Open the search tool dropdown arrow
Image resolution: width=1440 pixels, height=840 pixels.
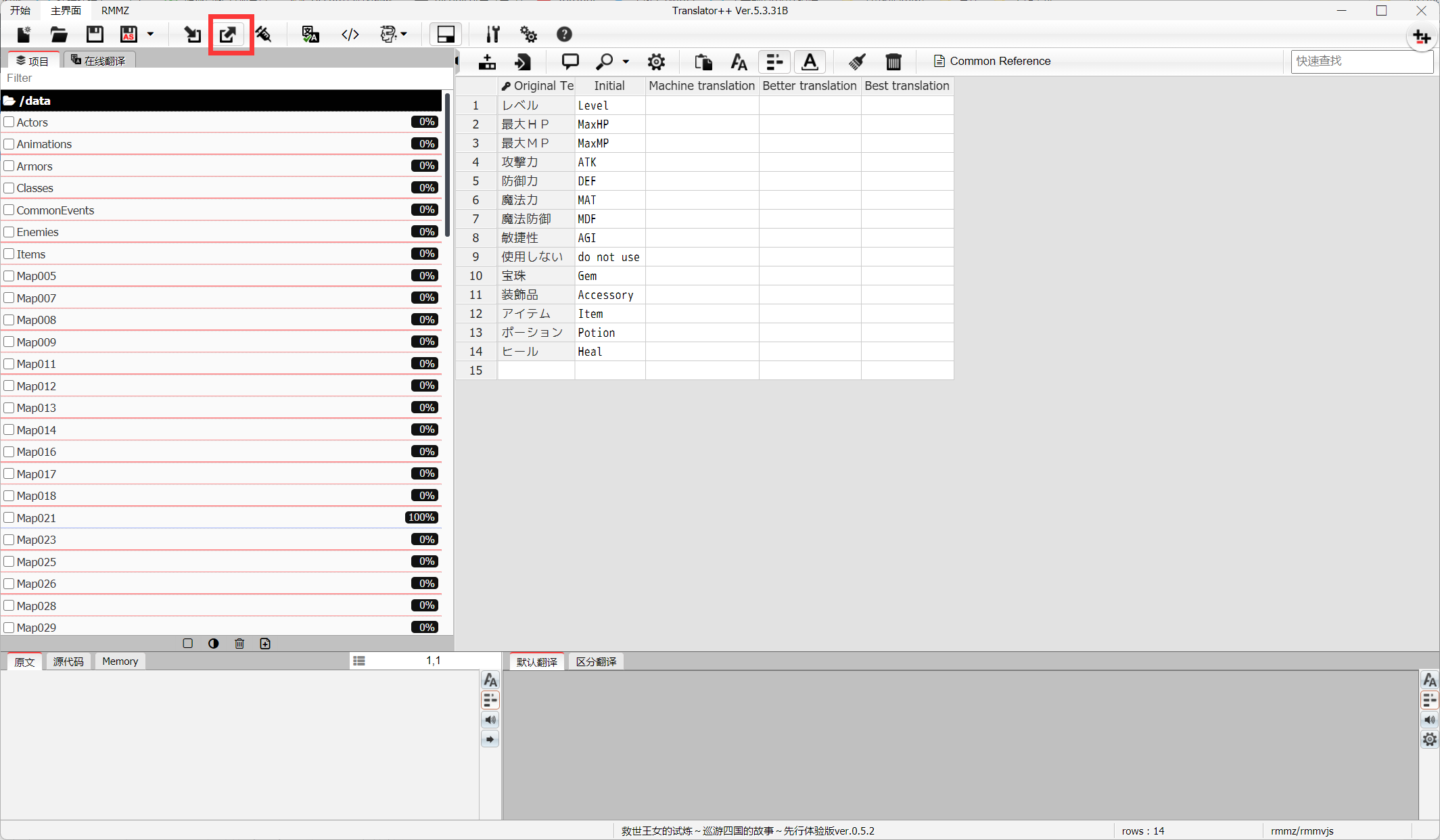626,62
